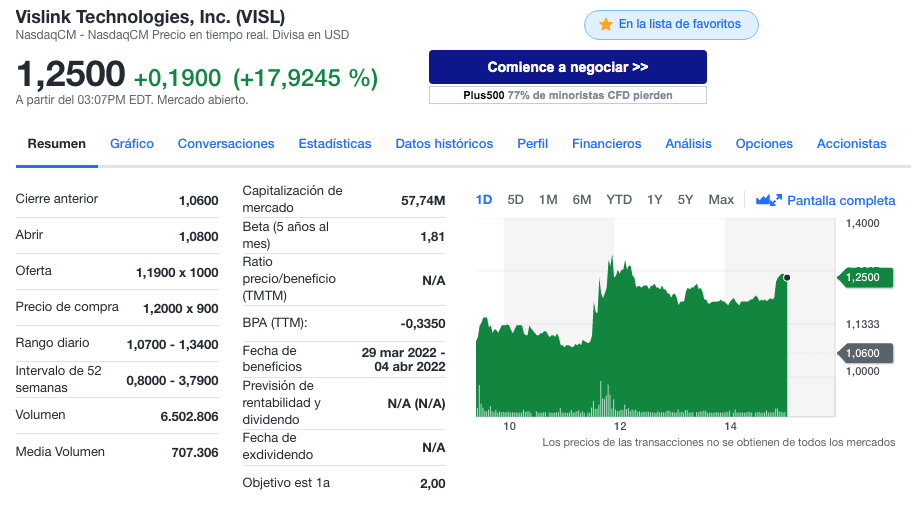Select Max chart range

tap(721, 200)
